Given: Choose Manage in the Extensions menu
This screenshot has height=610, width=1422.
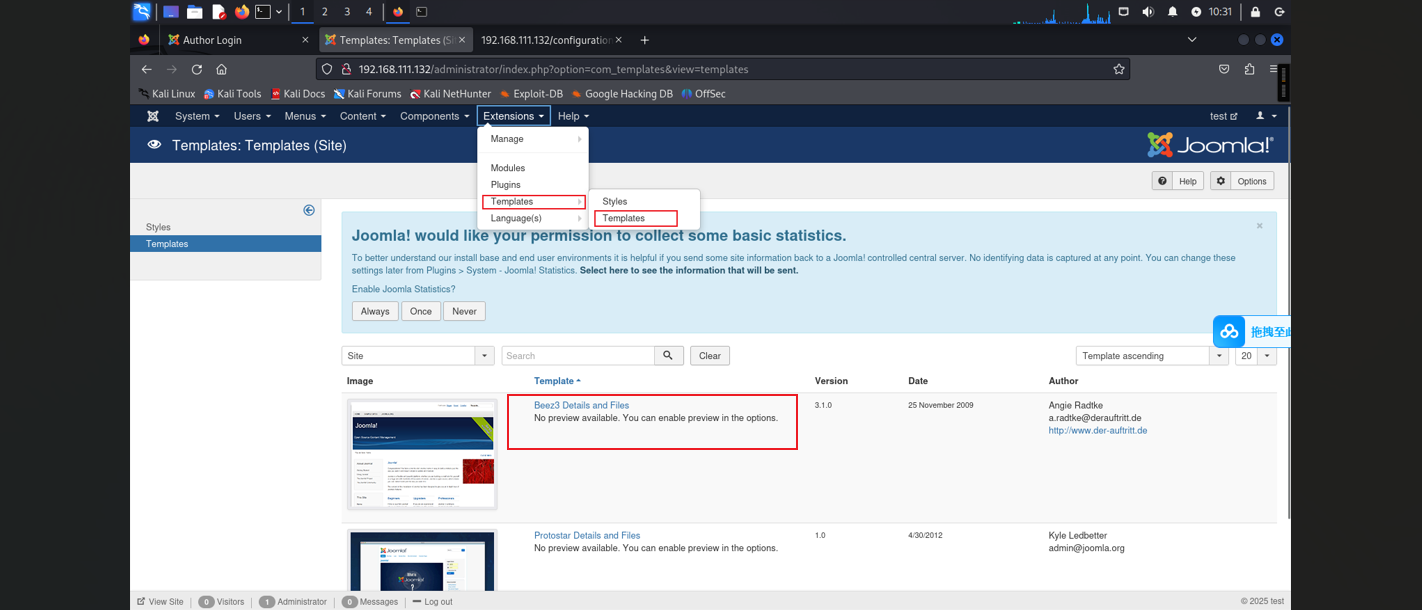Looking at the screenshot, I should pyautogui.click(x=533, y=139).
